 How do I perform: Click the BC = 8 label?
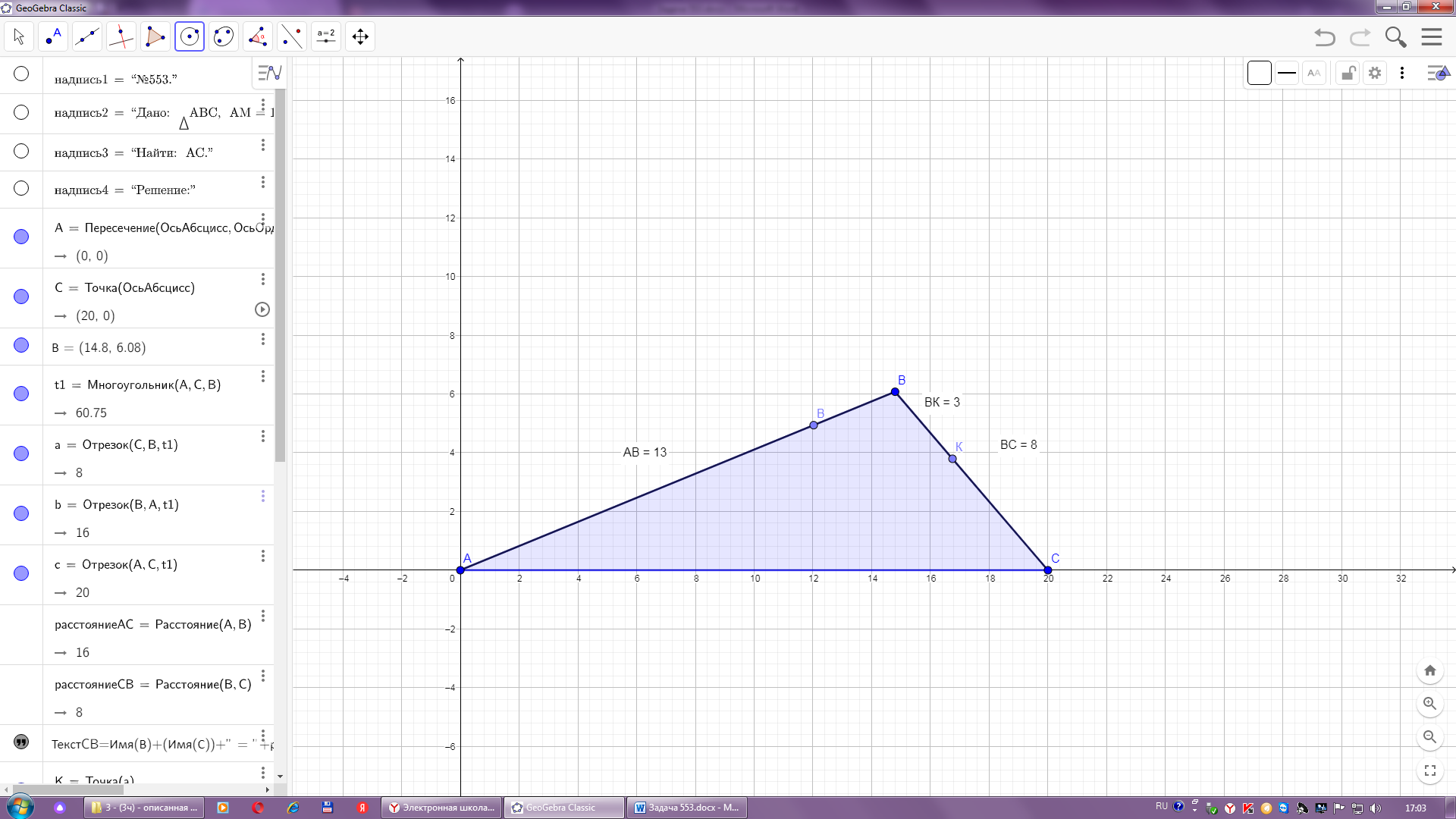point(1018,445)
